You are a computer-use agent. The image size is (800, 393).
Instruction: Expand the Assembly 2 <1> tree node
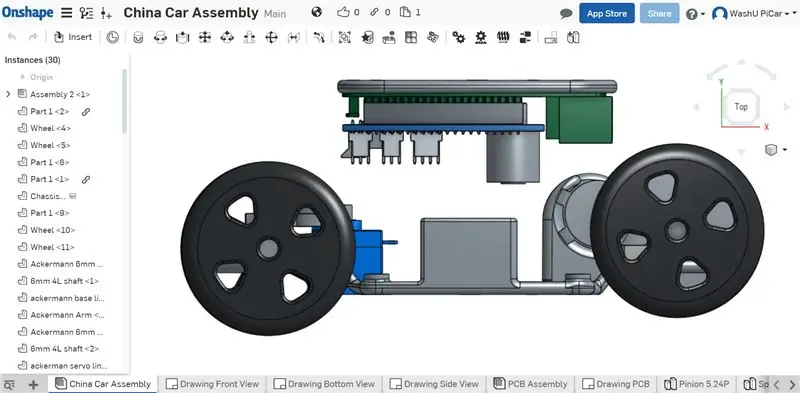8,94
